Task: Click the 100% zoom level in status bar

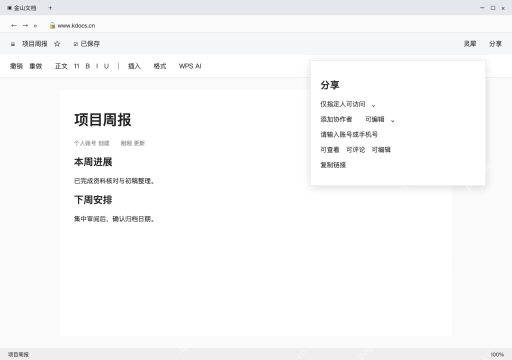Action: pyautogui.click(x=497, y=354)
